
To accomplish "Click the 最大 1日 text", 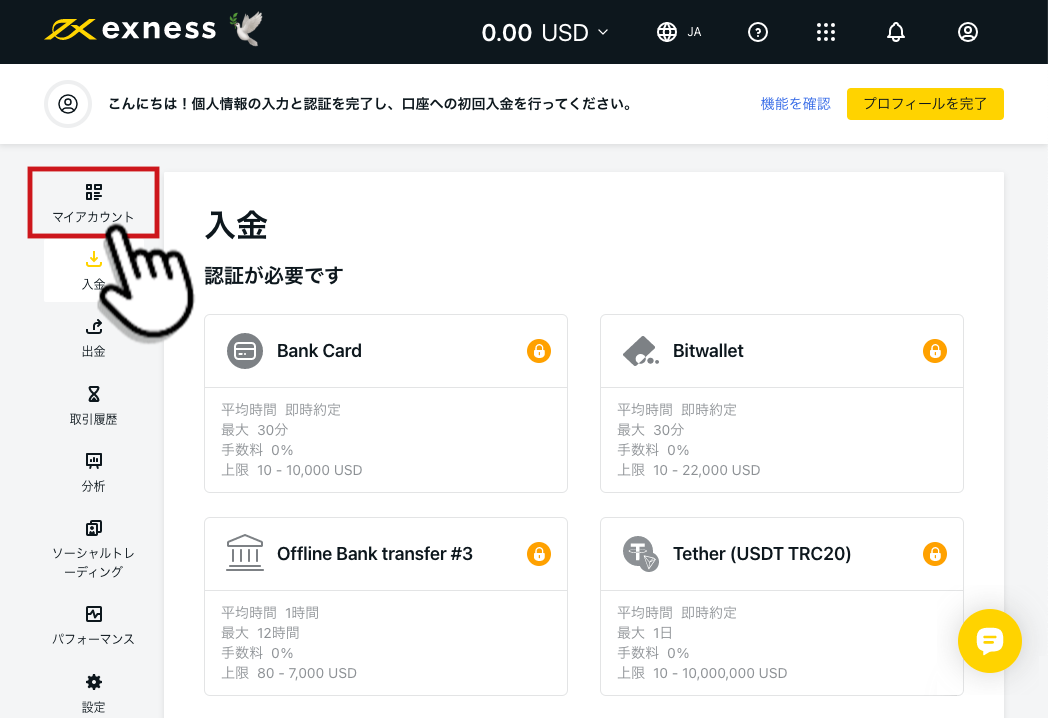I will tap(644, 632).
